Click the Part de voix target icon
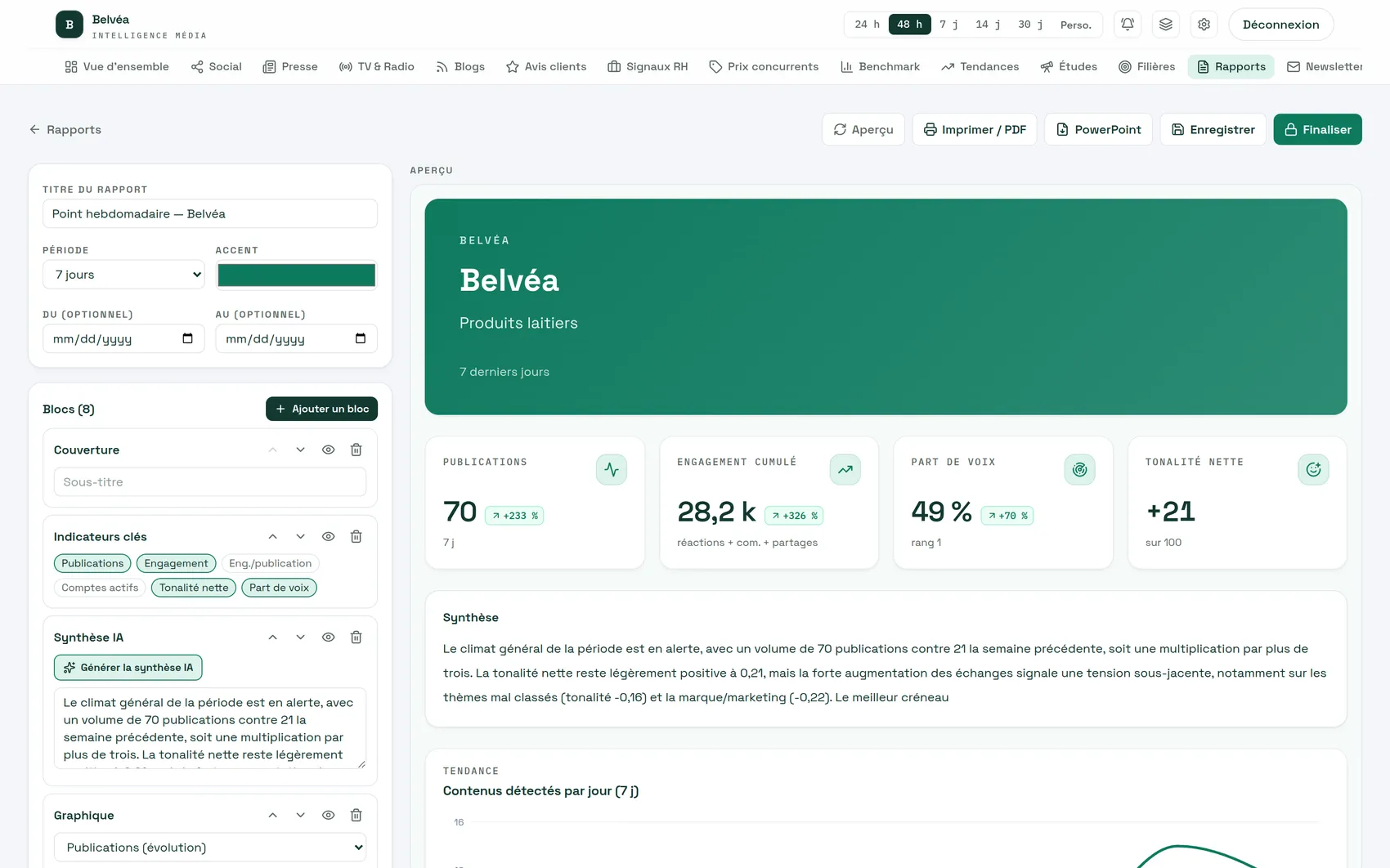This screenshot has width=1390, height=868. (x=1080, y=470)
